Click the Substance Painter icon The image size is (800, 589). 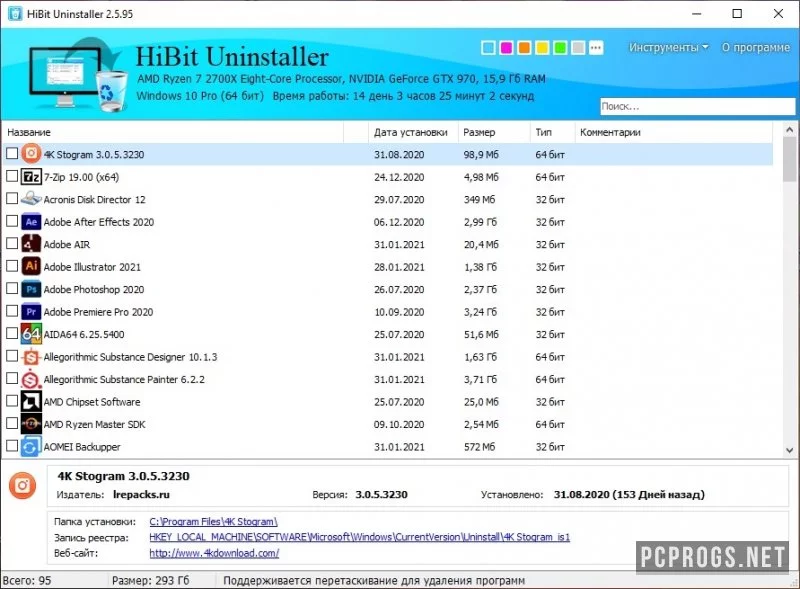click(x=31, y=379)
